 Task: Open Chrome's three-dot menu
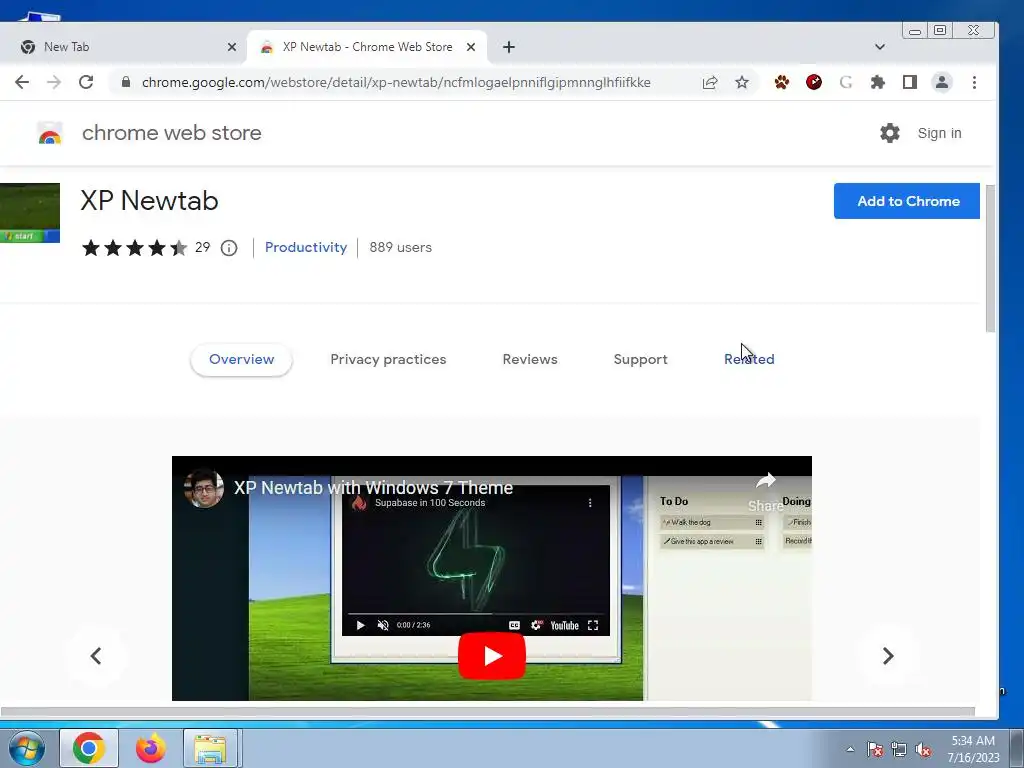[974, 82]
